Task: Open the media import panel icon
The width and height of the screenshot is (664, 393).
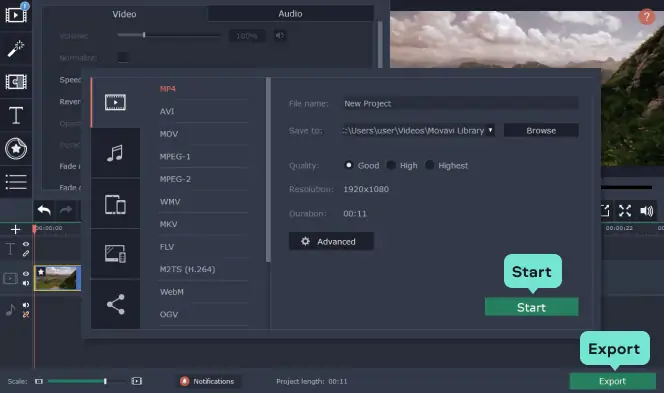Action: point(16,15)
